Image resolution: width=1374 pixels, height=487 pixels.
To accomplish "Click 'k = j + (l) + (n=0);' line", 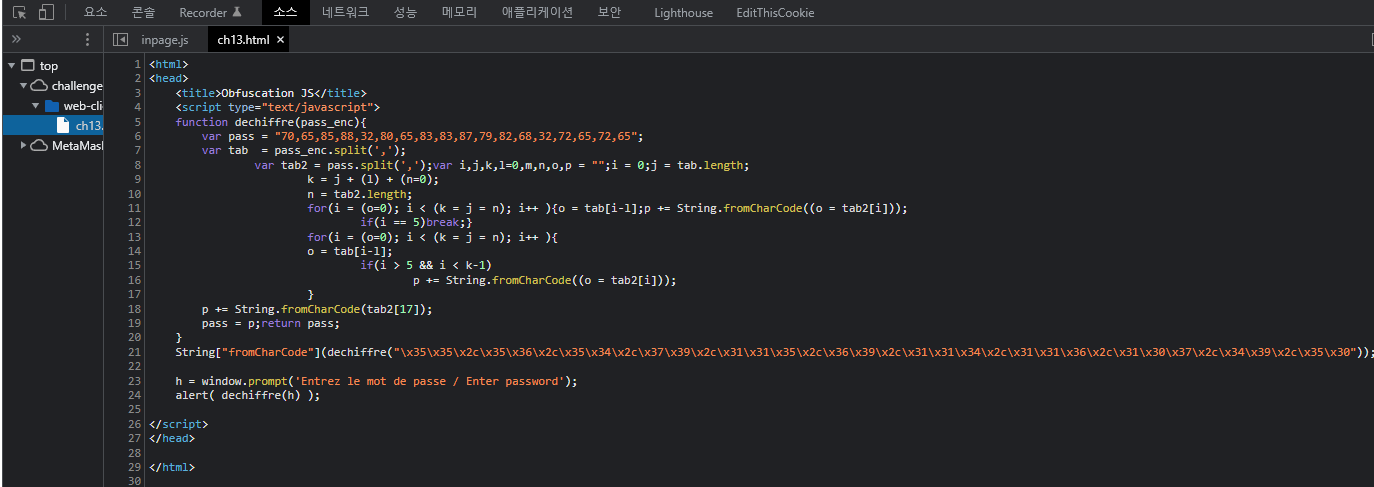I will click(x=374, y=179).
